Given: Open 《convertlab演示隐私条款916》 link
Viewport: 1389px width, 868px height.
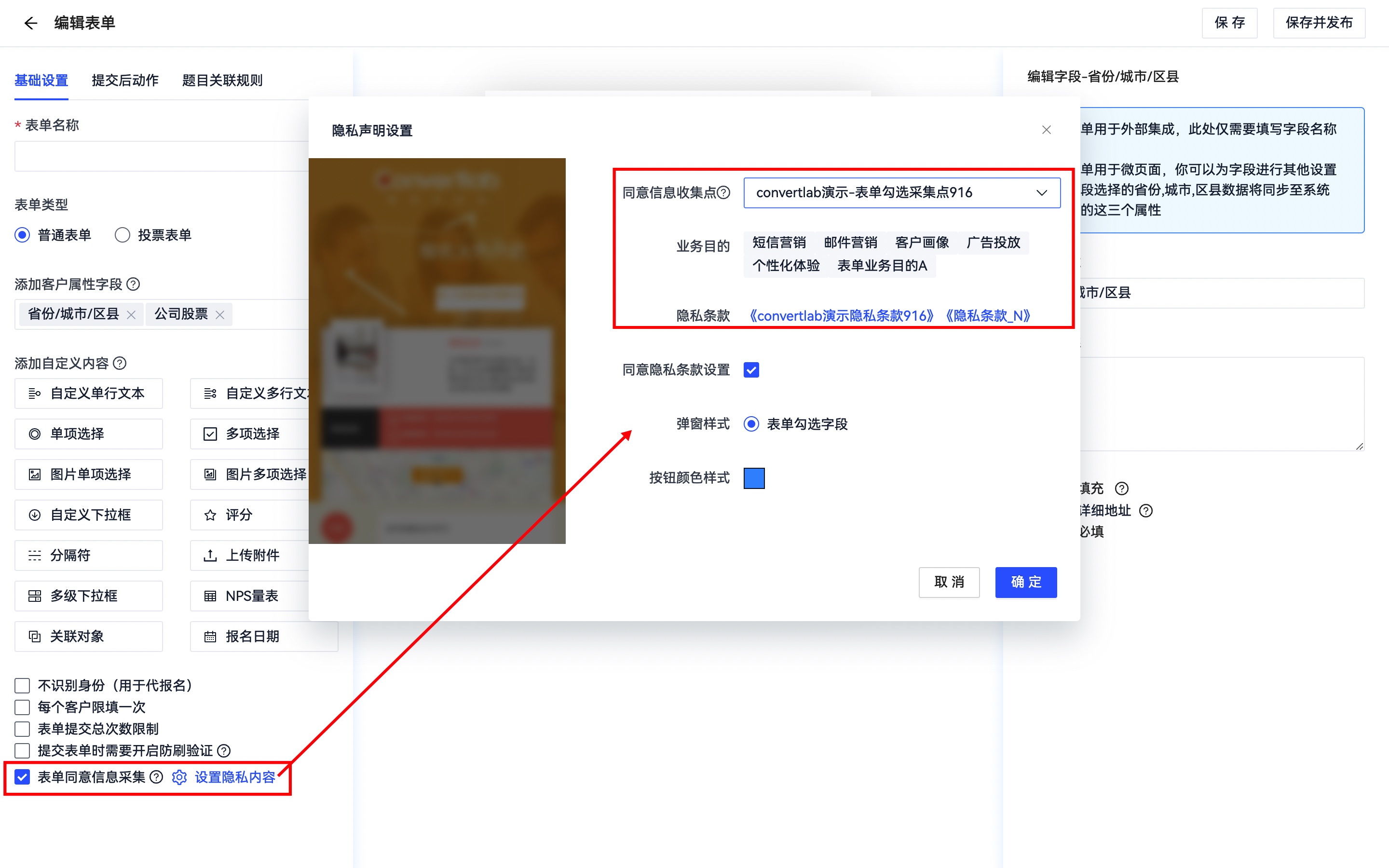Looking at the screenshot, I should click(x=842, y=316).
